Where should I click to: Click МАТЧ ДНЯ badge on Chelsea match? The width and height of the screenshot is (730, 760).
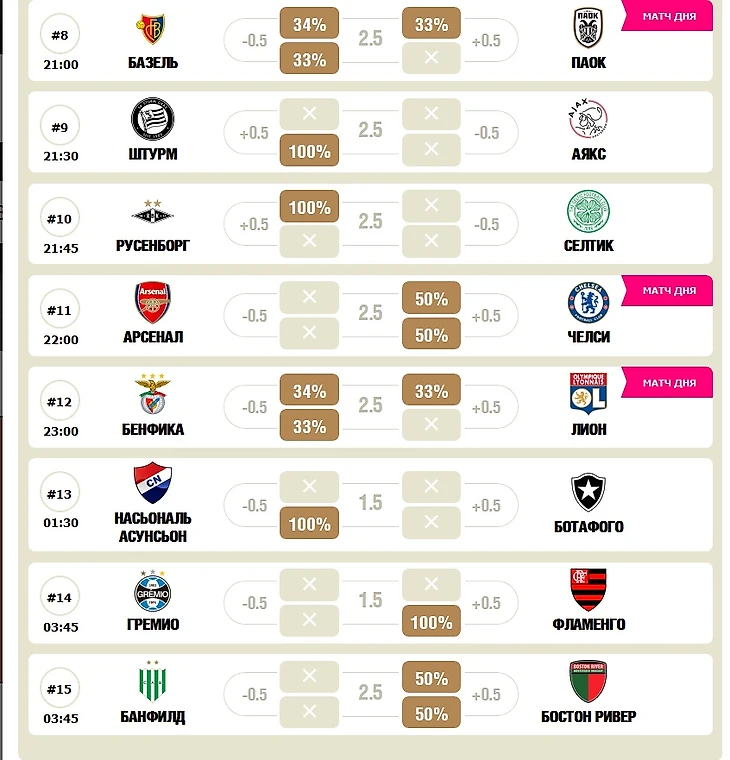pyautogui.click(x=669, y=290)
